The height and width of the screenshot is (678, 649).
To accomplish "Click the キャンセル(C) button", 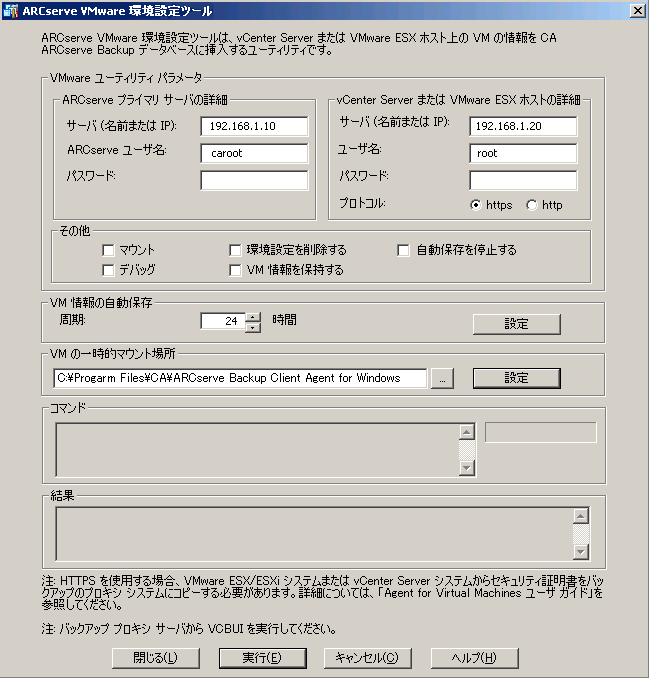I will (x=368, y=658).
